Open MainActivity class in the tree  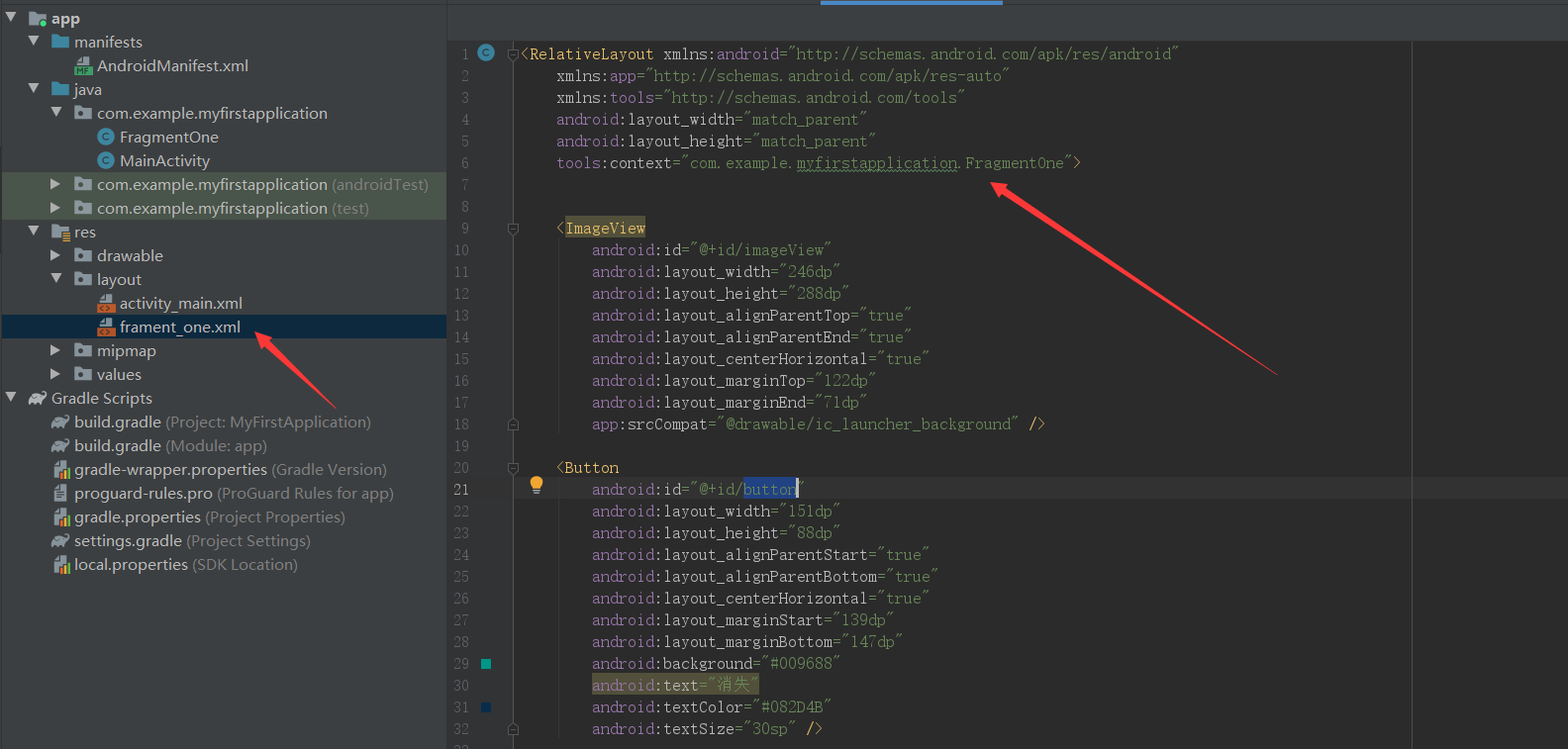(x=165, y=161)
